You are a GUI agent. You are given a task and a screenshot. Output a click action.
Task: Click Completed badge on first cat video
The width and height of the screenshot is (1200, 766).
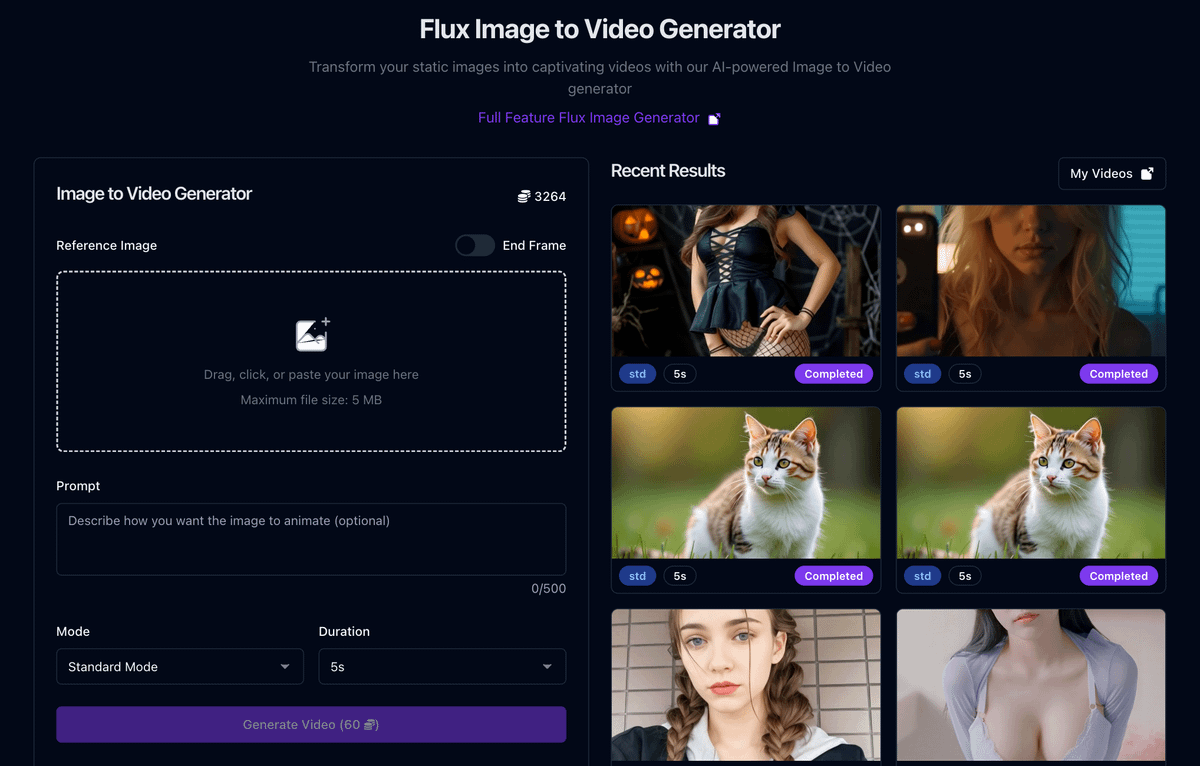point(833,576)
